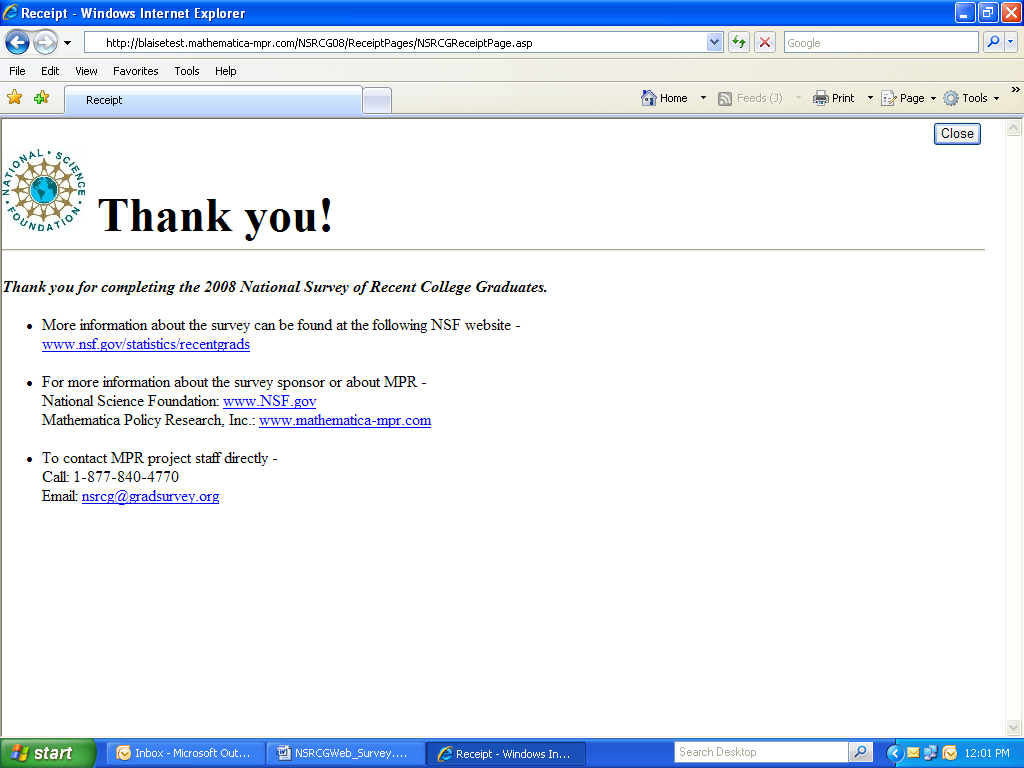Open the Help menu
The width and height of the screenshot is (1024, 768).
pyautogui.click(x=225, y=71)
